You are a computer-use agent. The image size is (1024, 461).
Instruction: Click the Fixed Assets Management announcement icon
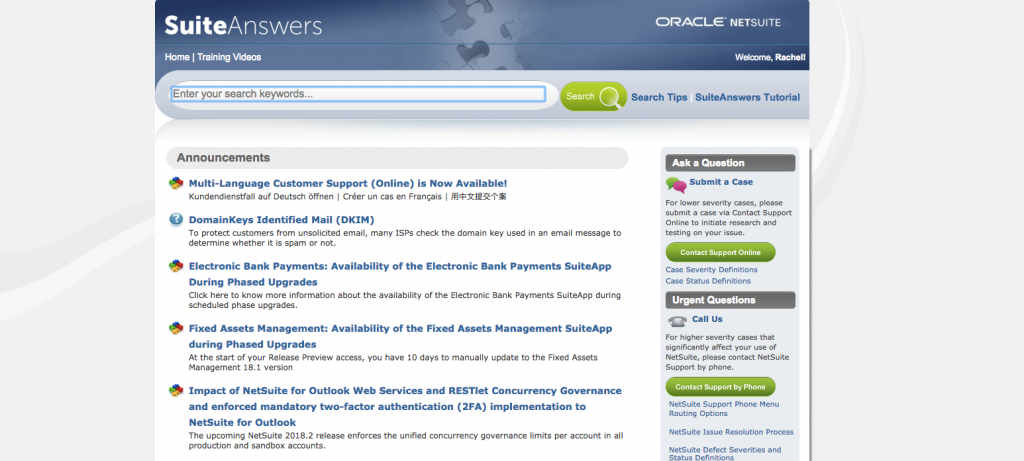(x=176, y=329)
